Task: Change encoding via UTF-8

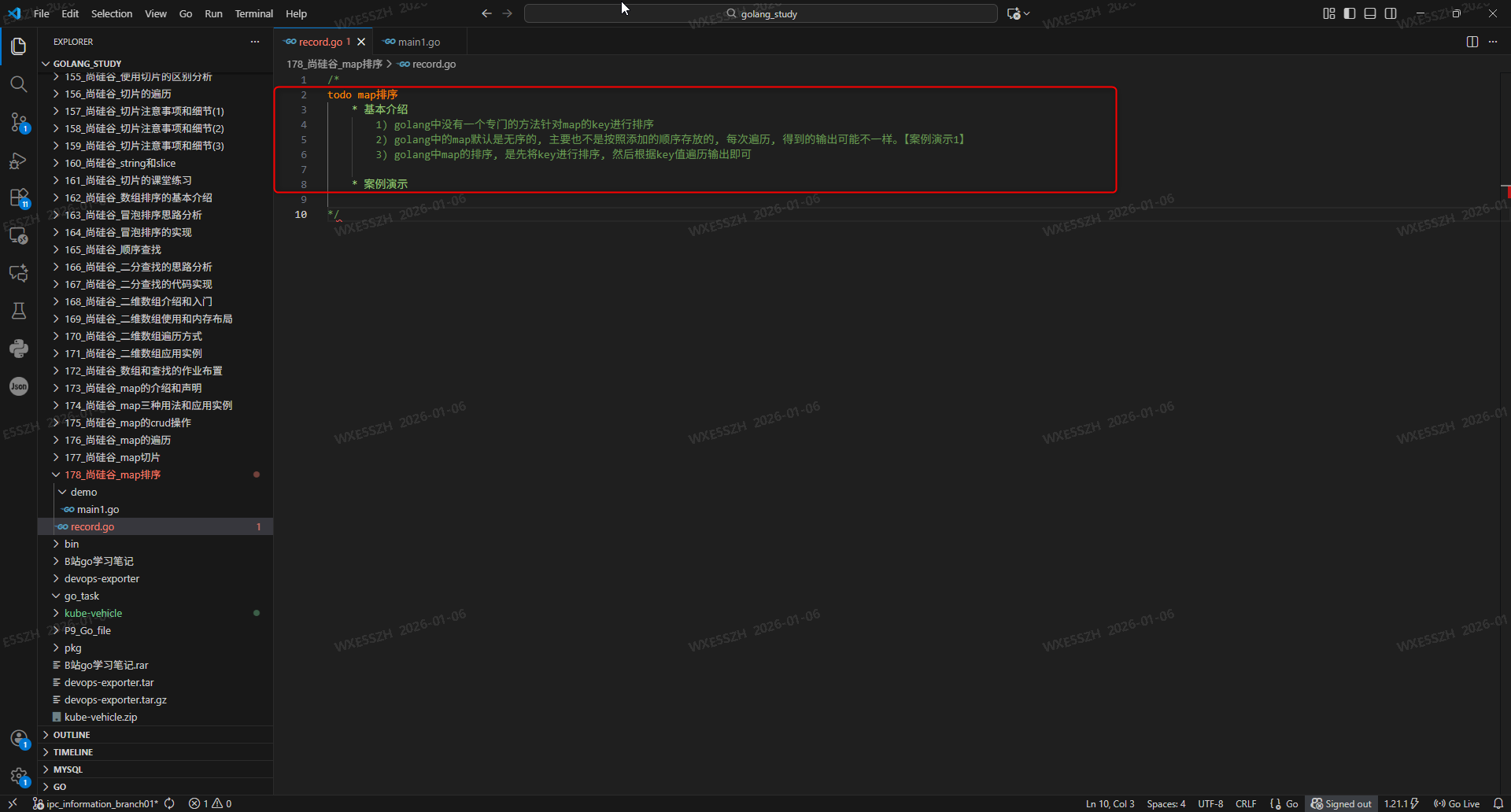Action: pos(1210,803)
